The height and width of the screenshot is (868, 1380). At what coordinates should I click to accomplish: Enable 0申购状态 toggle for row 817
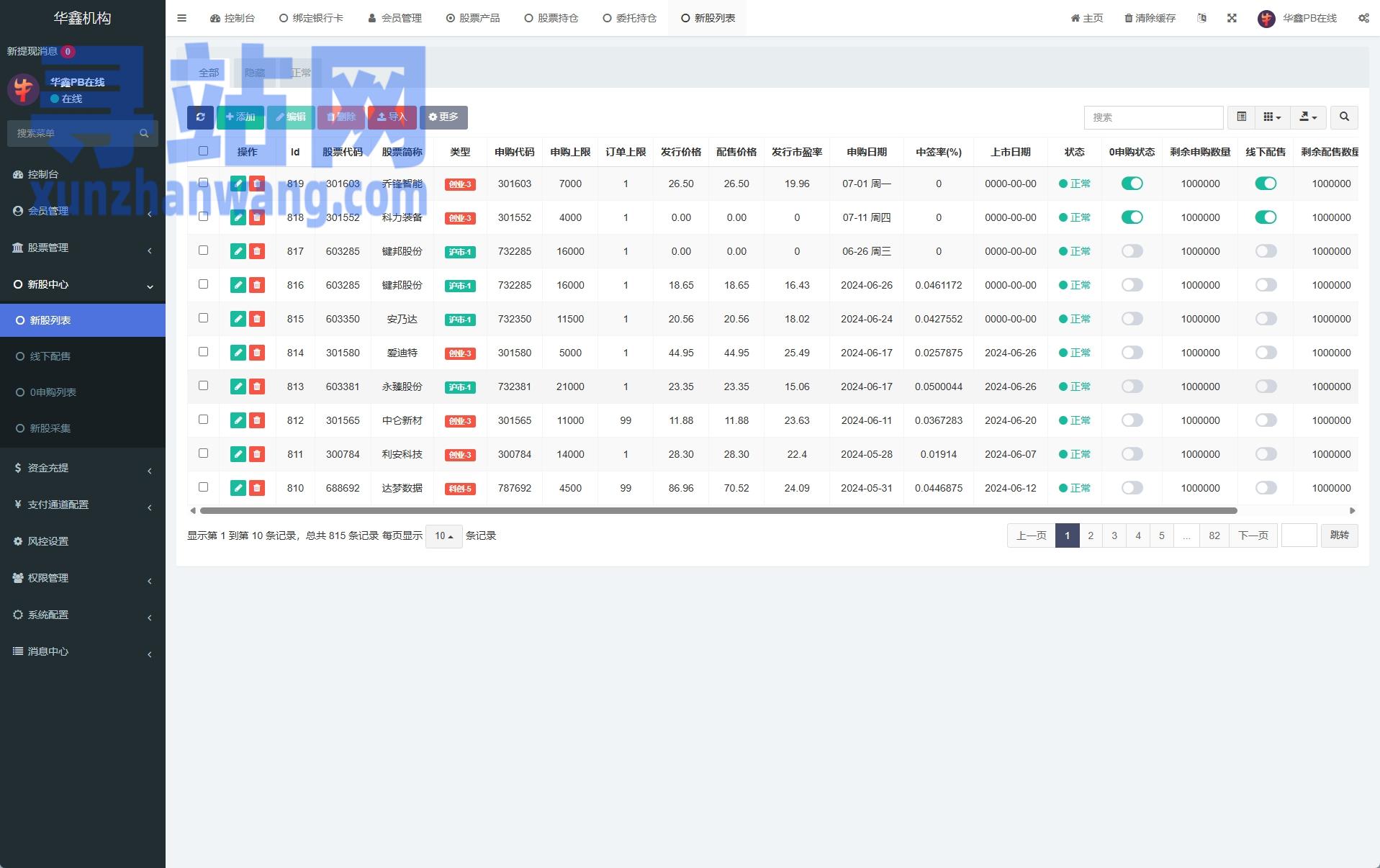(x=1132, y=251)
